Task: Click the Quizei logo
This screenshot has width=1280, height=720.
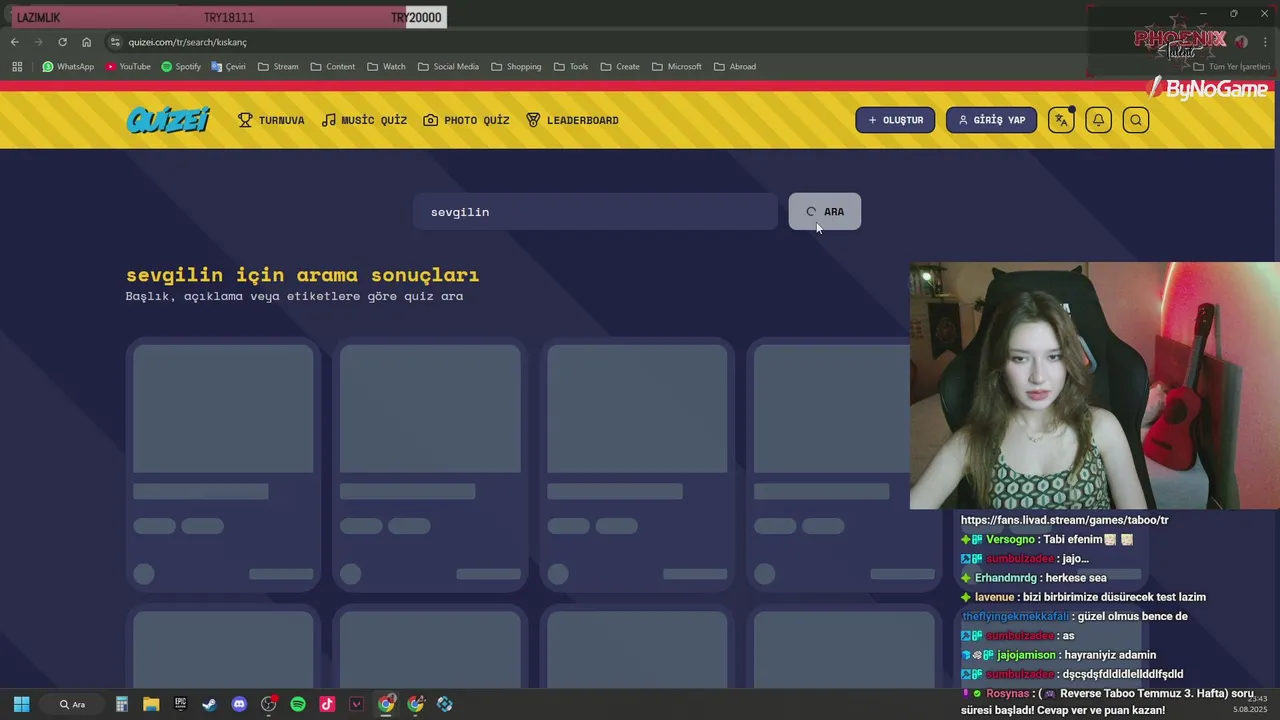Action: click(x=168, y=120)
